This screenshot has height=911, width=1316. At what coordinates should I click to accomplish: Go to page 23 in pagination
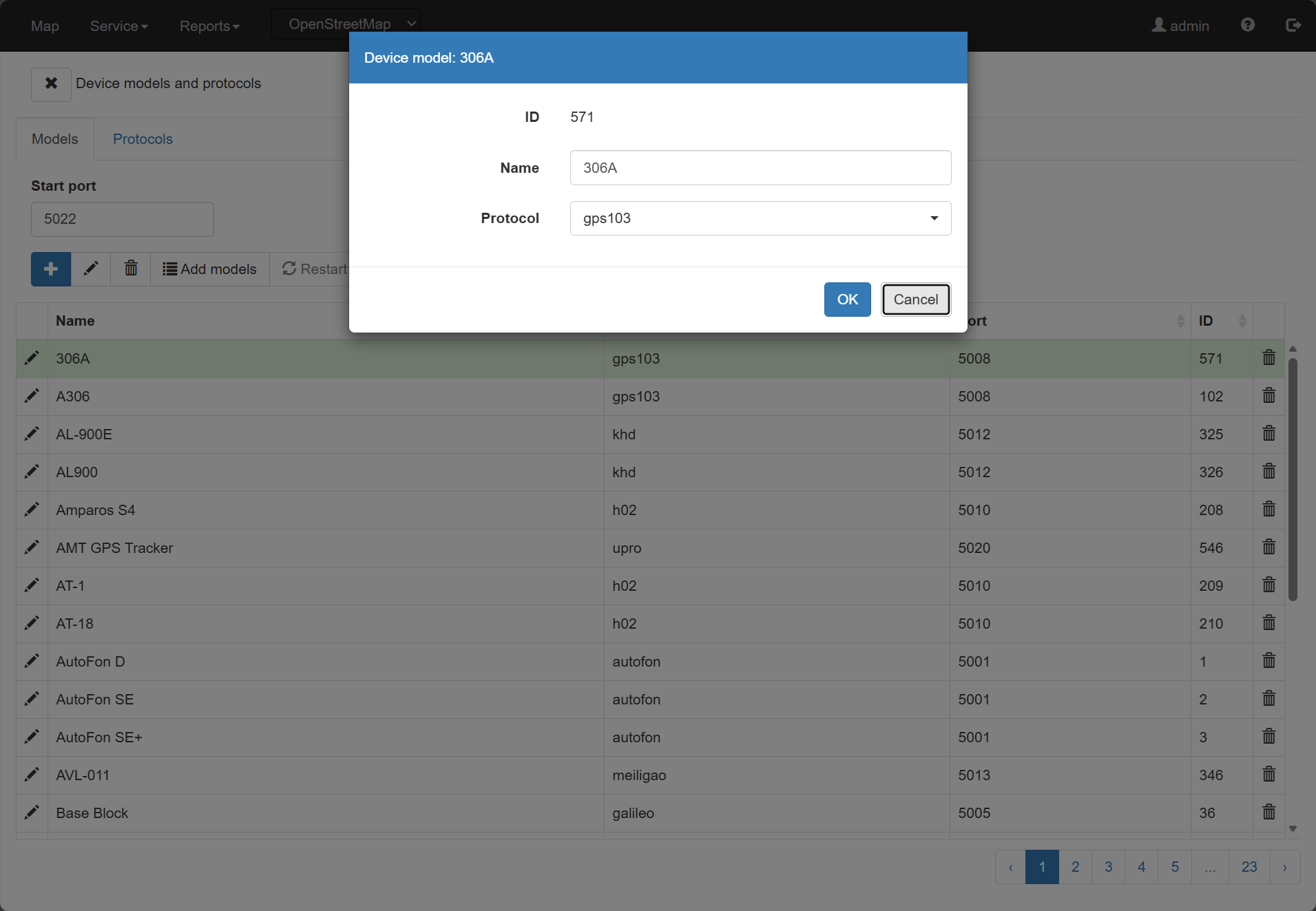tap(1249, 867)
